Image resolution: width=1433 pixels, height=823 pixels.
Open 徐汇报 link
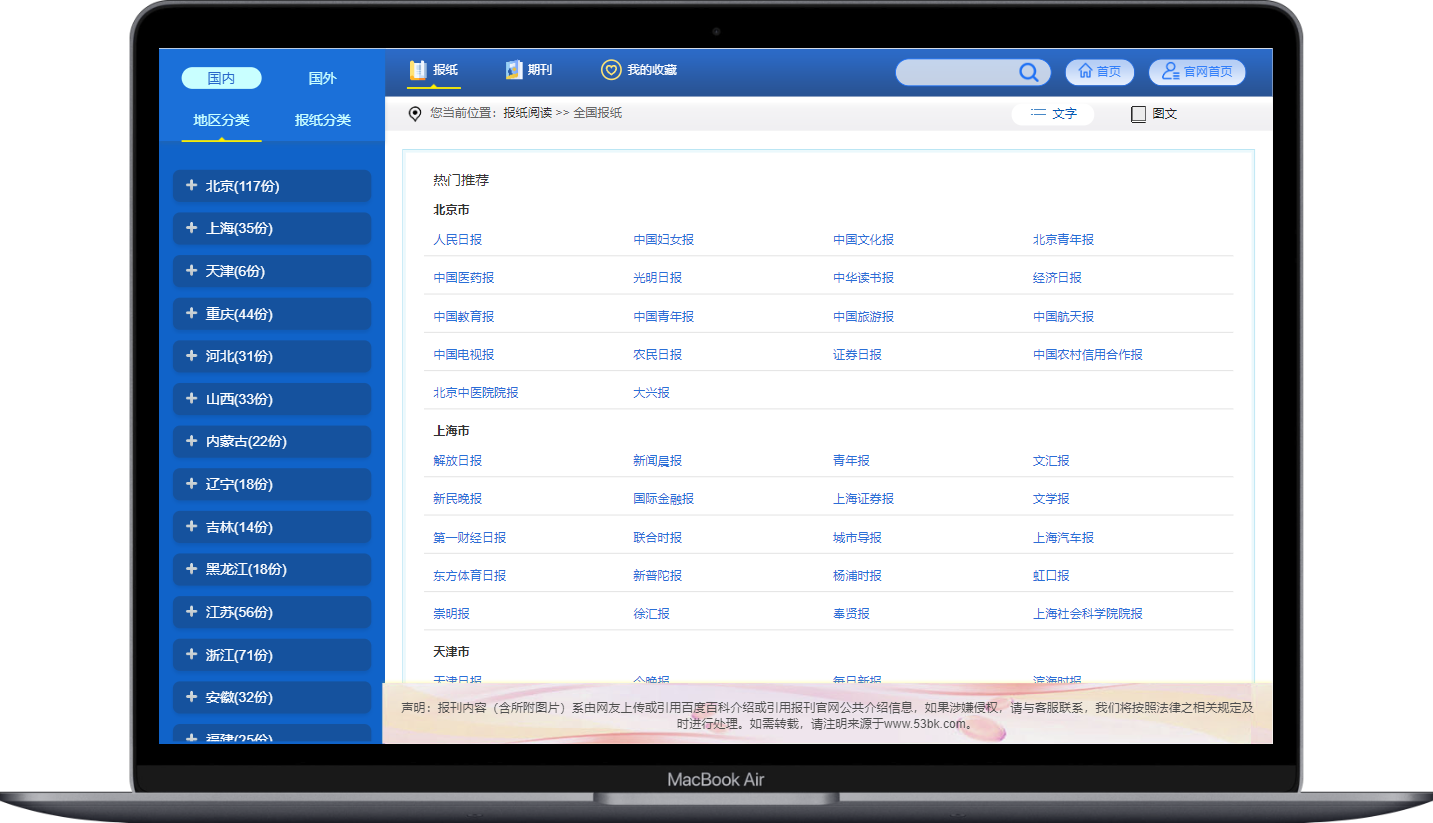tap(651, 614)
